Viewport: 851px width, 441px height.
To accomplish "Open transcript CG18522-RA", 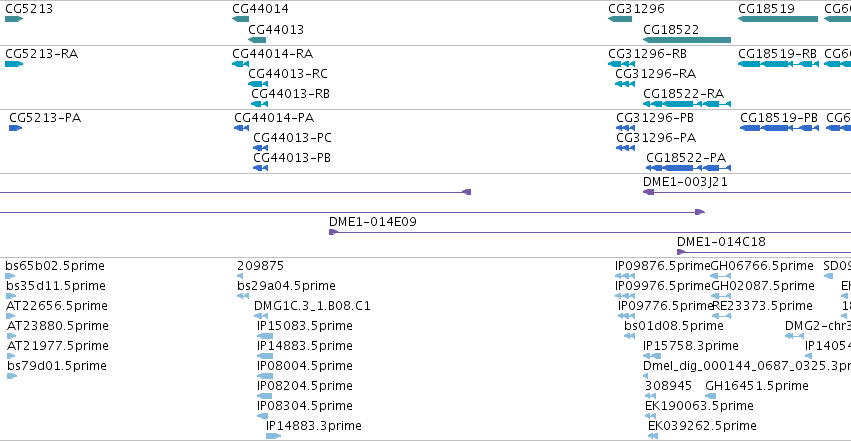I will pyautogui.click(x=683, y=94).
